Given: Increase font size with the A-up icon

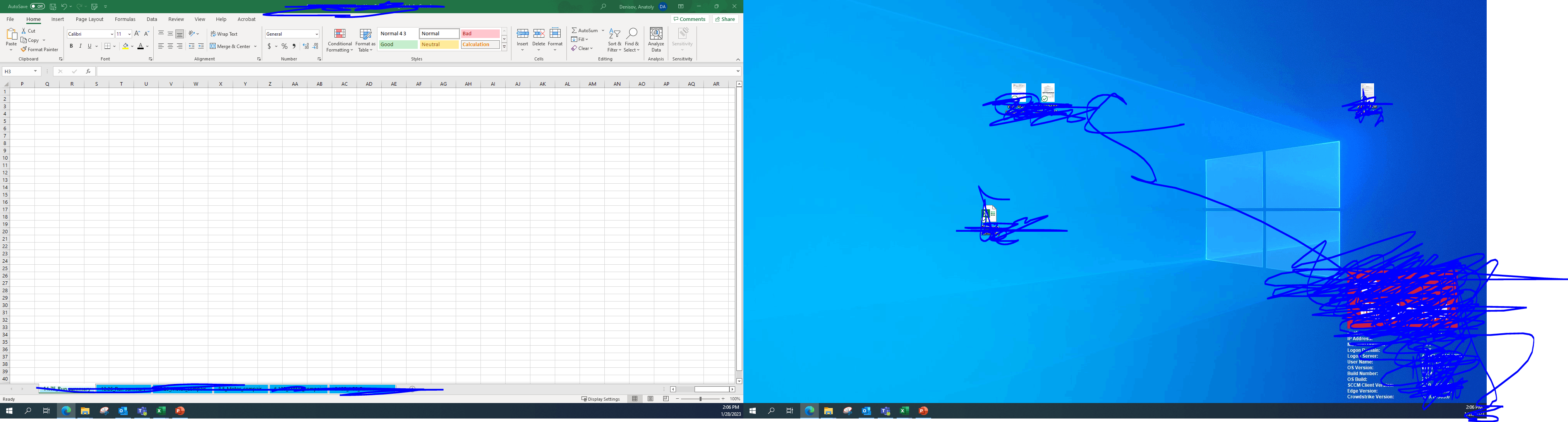Looking at the screenshot, I should point(137,33).
